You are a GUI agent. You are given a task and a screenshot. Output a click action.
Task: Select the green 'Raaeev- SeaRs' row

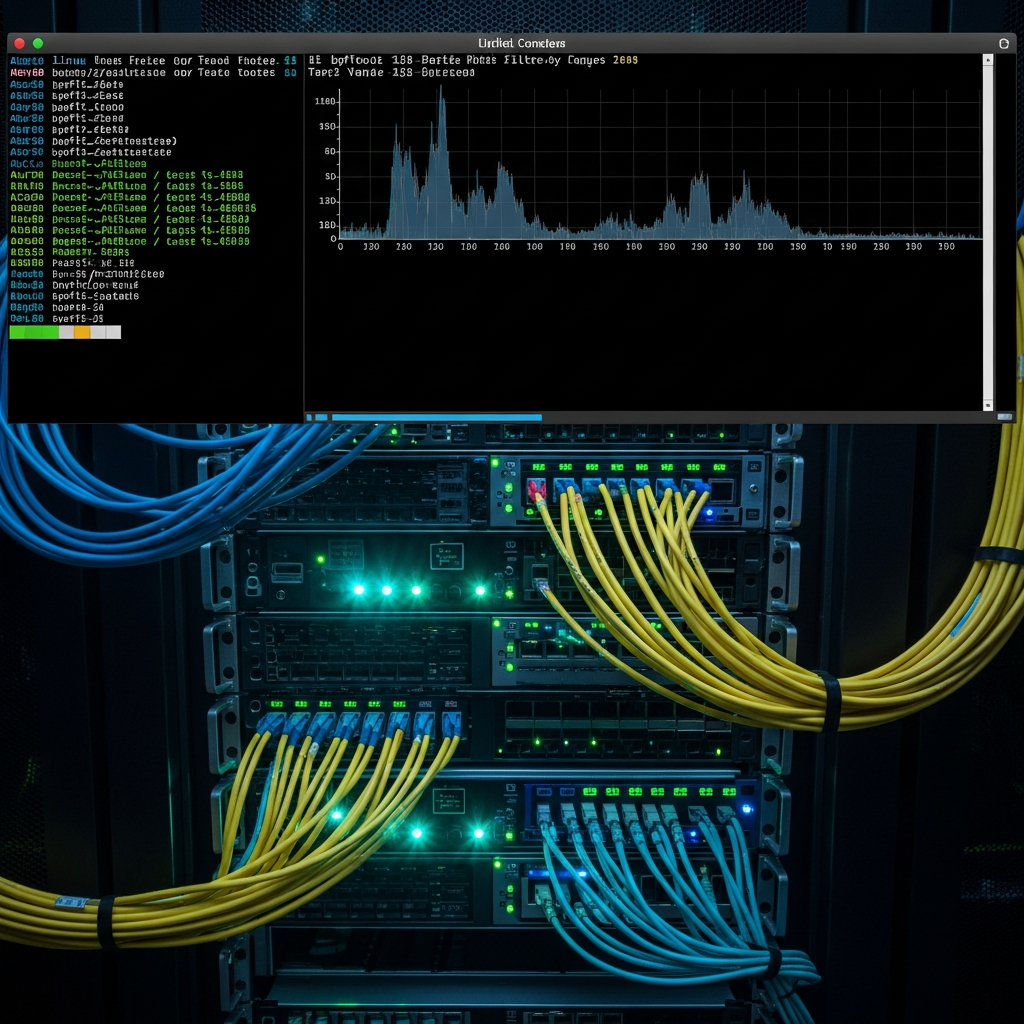click(70, 252)
